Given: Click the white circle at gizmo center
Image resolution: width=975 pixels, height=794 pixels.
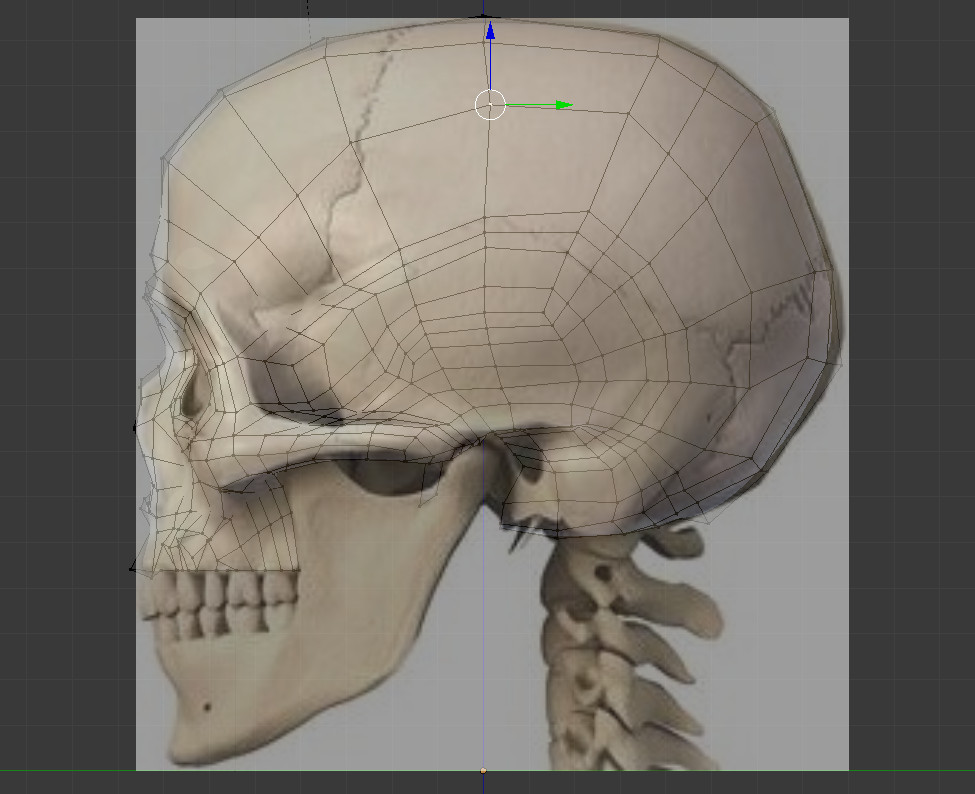Looking at the screenshot, I should pyautogui.click(x=490, y=104).
